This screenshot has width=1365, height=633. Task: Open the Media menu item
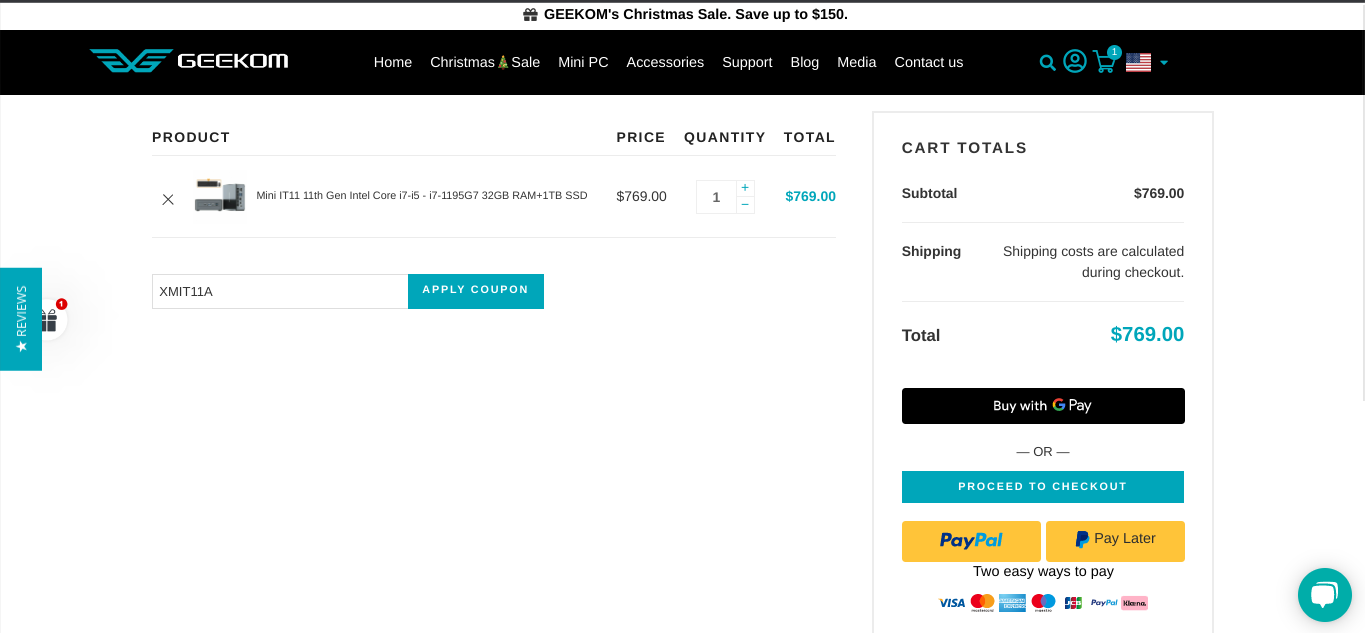tap(857, 62)
